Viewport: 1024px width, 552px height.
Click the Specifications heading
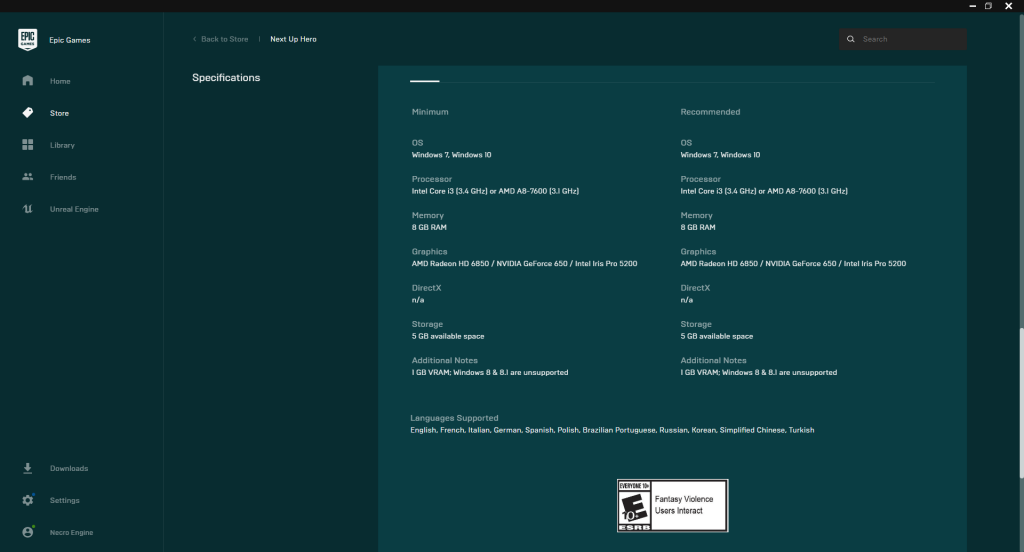pyautogui.click(x=226, y=78)
